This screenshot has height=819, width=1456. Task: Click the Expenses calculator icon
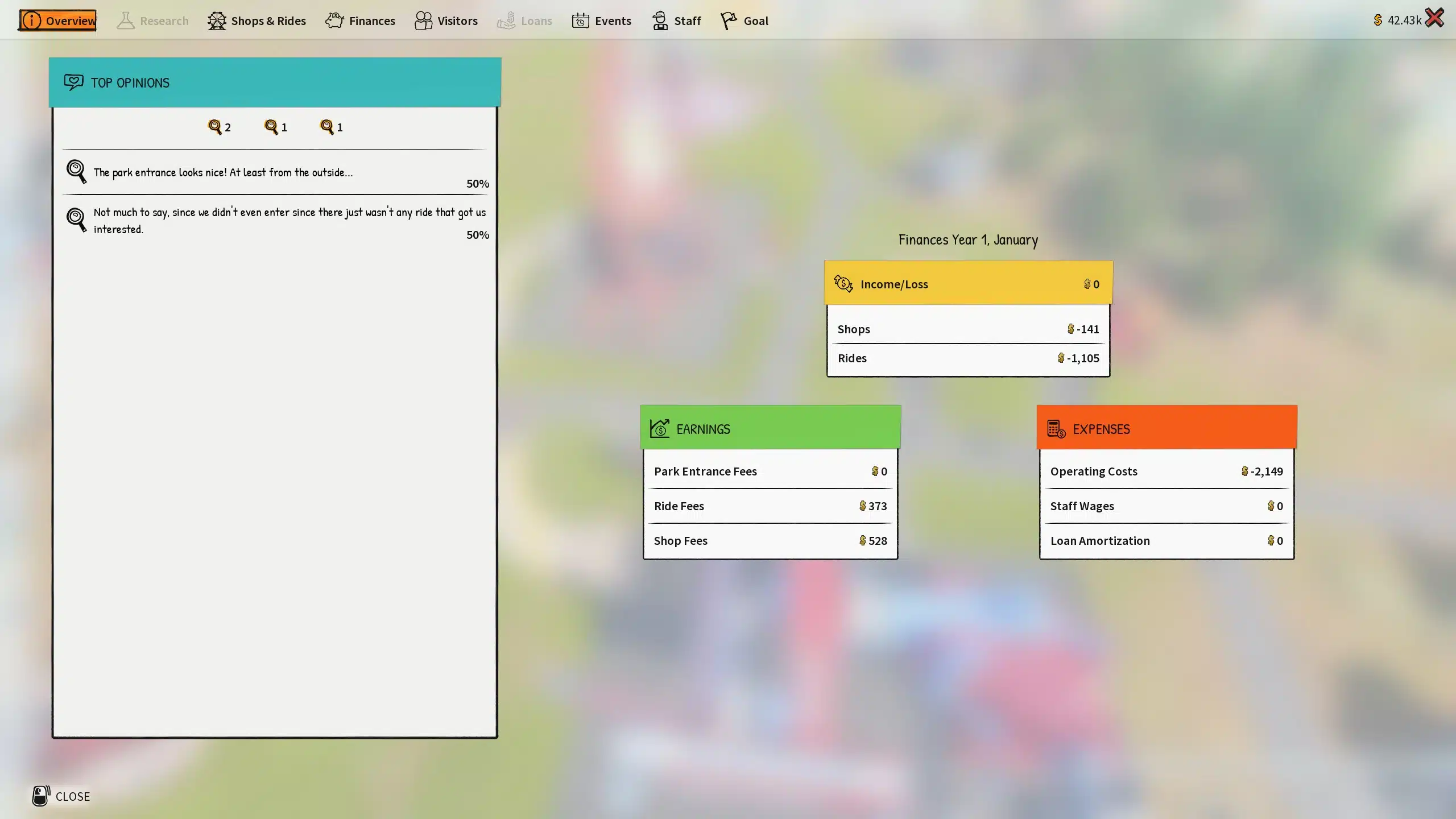[1056, 428]
